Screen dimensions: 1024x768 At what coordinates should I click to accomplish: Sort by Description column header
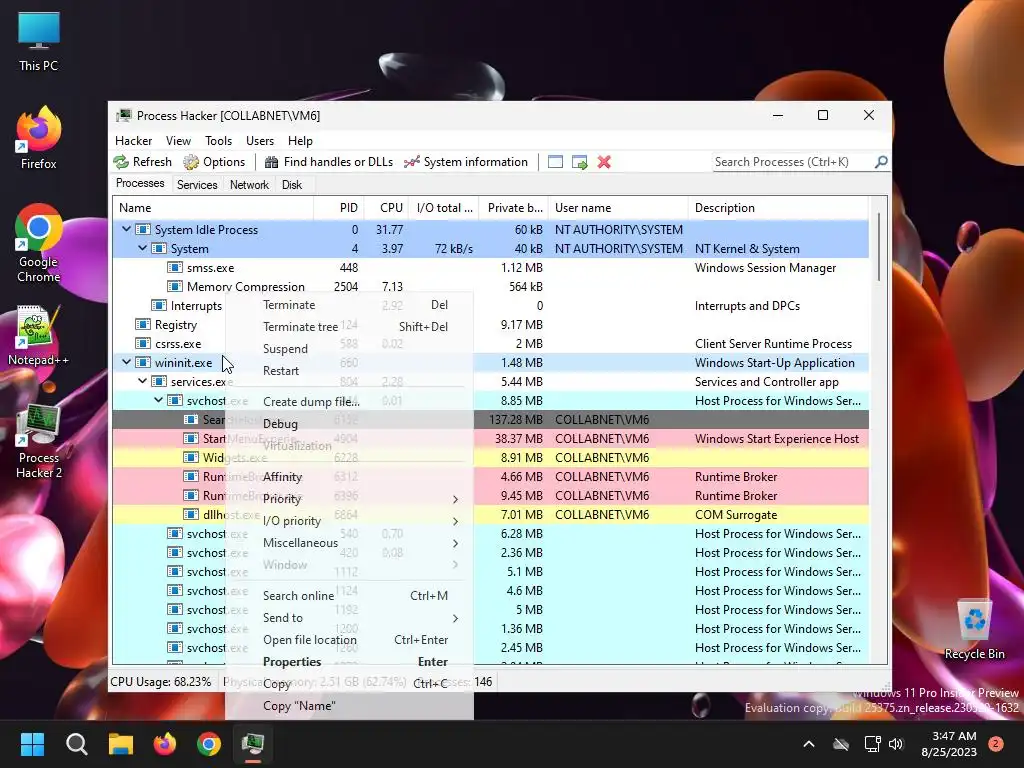pos(778,208)
